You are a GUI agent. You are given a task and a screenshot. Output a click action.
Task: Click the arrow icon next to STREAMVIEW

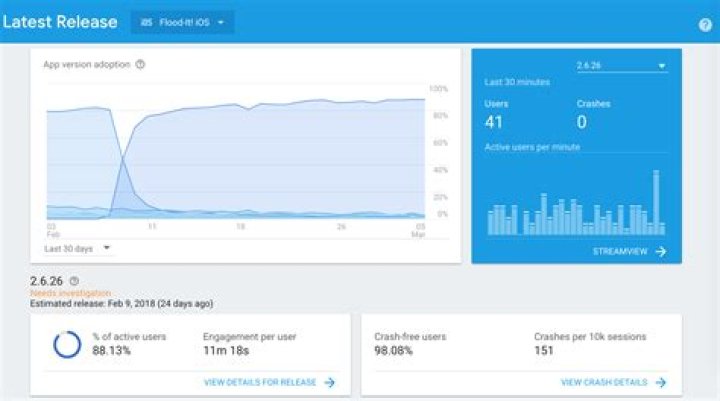point(661,252)
